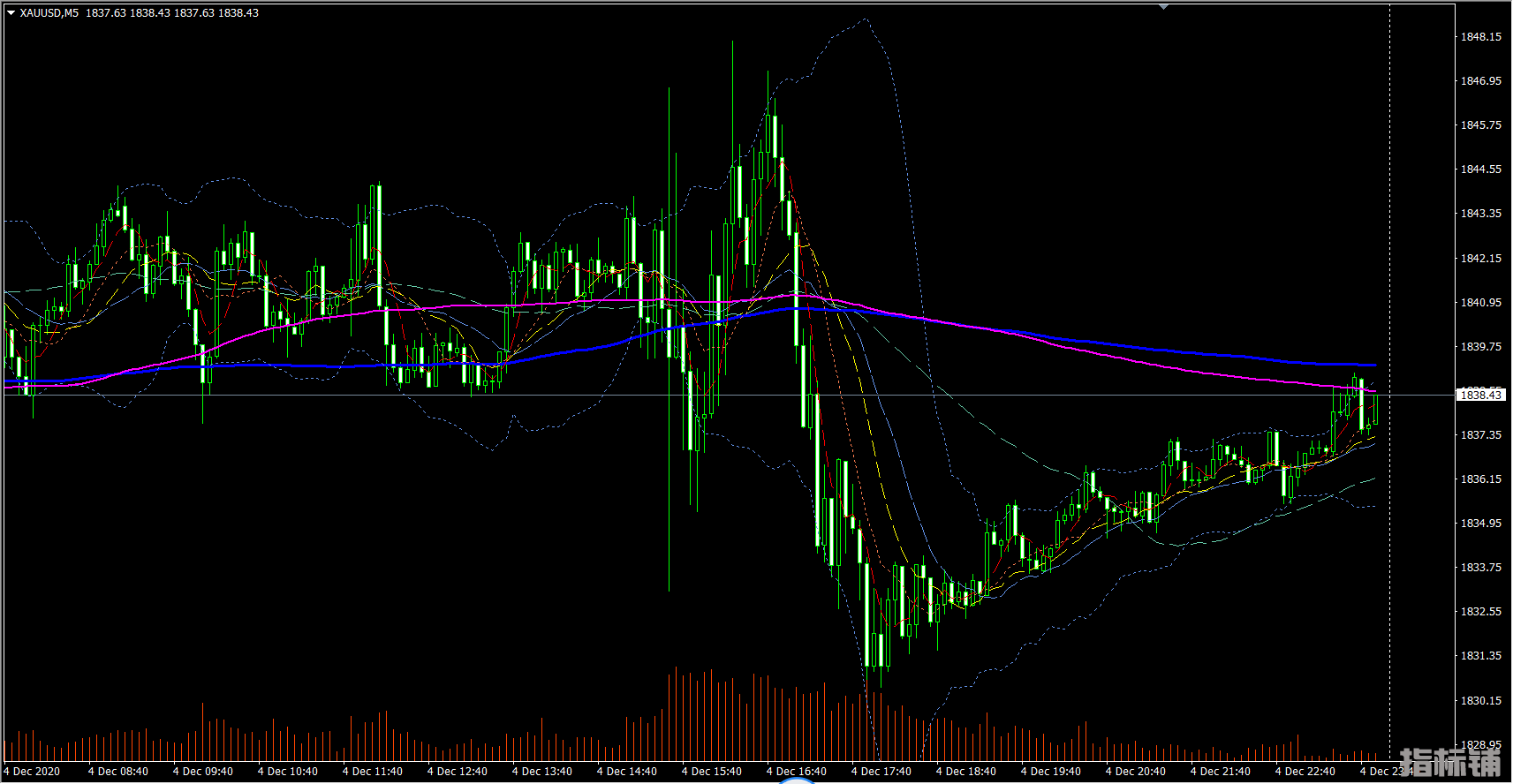The width and height of the screenshot is (1513, 784).
Task: Click the 1839.75 price axis label
Action: pos(1481,346)
